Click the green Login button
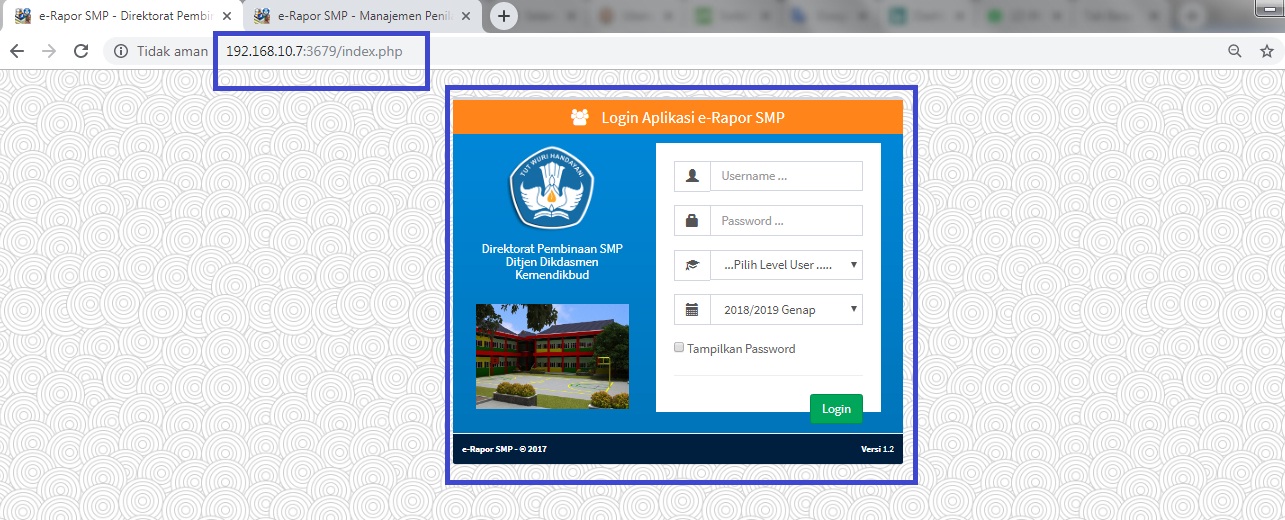 coord(836,409)
